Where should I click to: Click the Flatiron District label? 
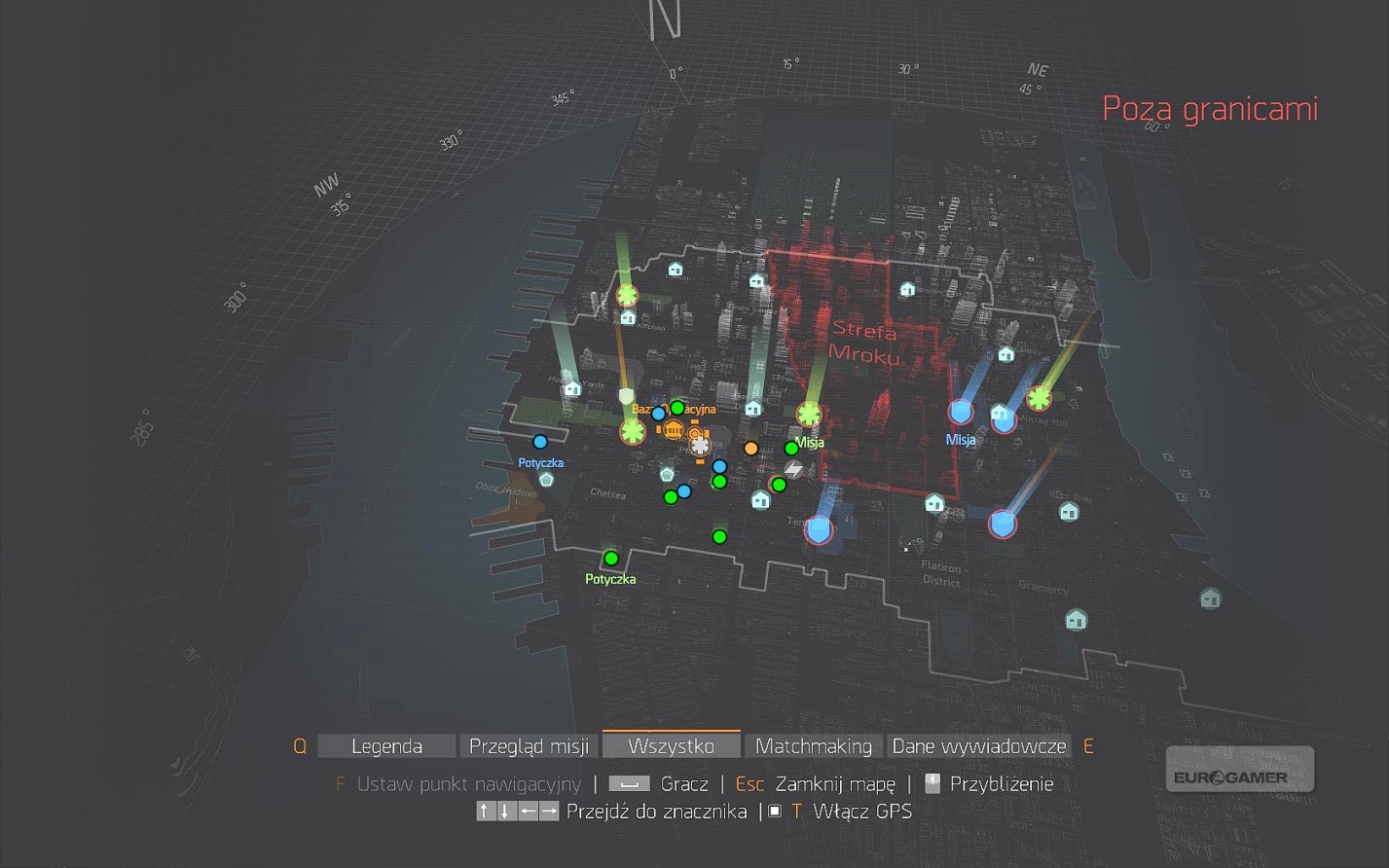click(940, 574)
